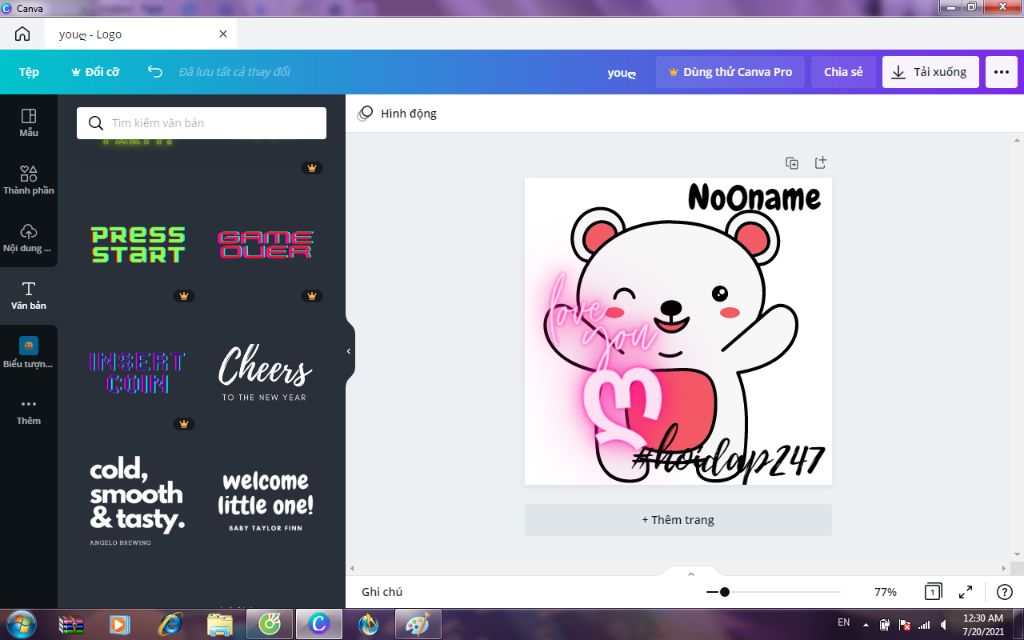1024x640 pixels.
Task: Add the INSERT COIN text template
Action: click(x=137, y=373)
